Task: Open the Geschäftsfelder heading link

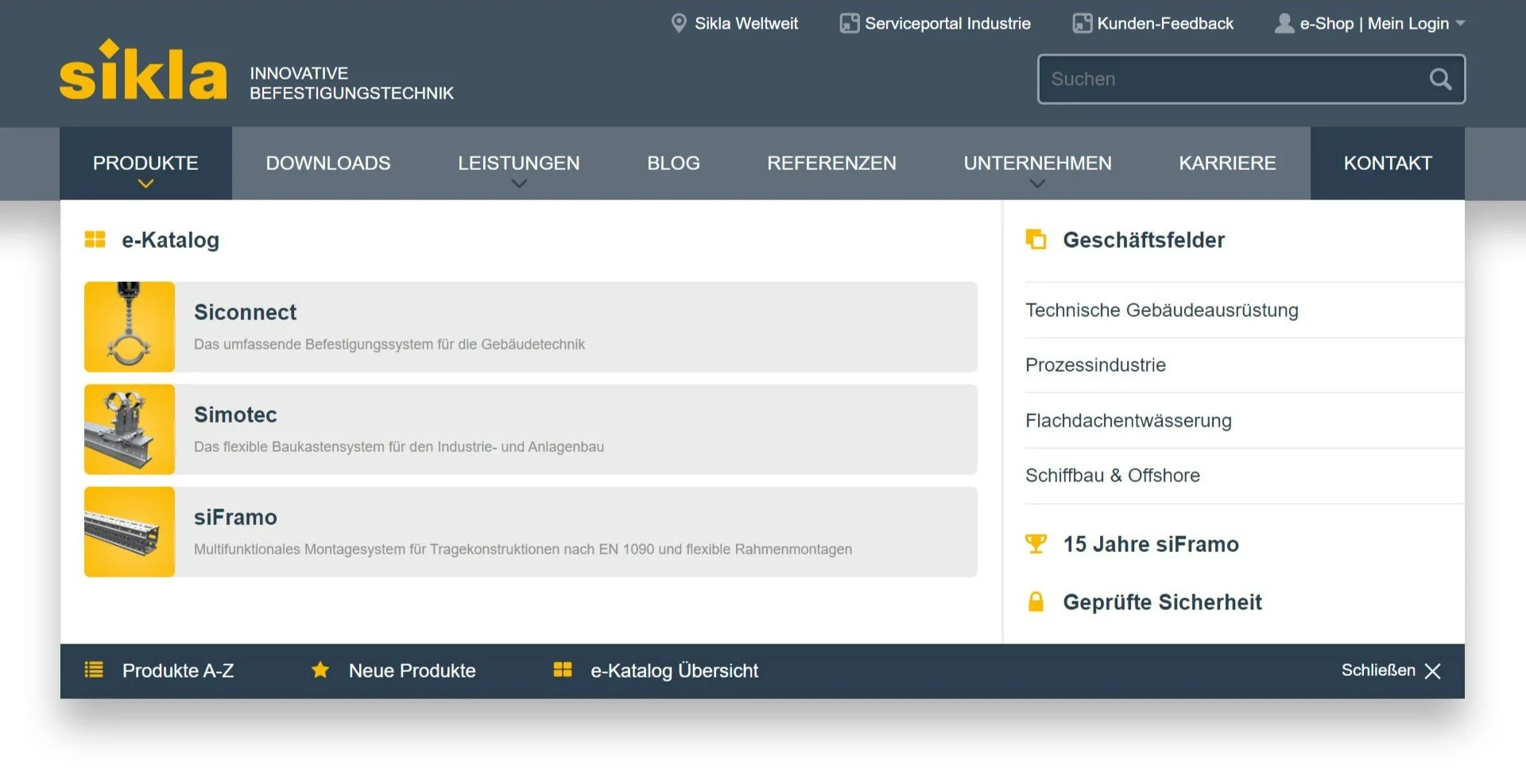Action: 1144,240
